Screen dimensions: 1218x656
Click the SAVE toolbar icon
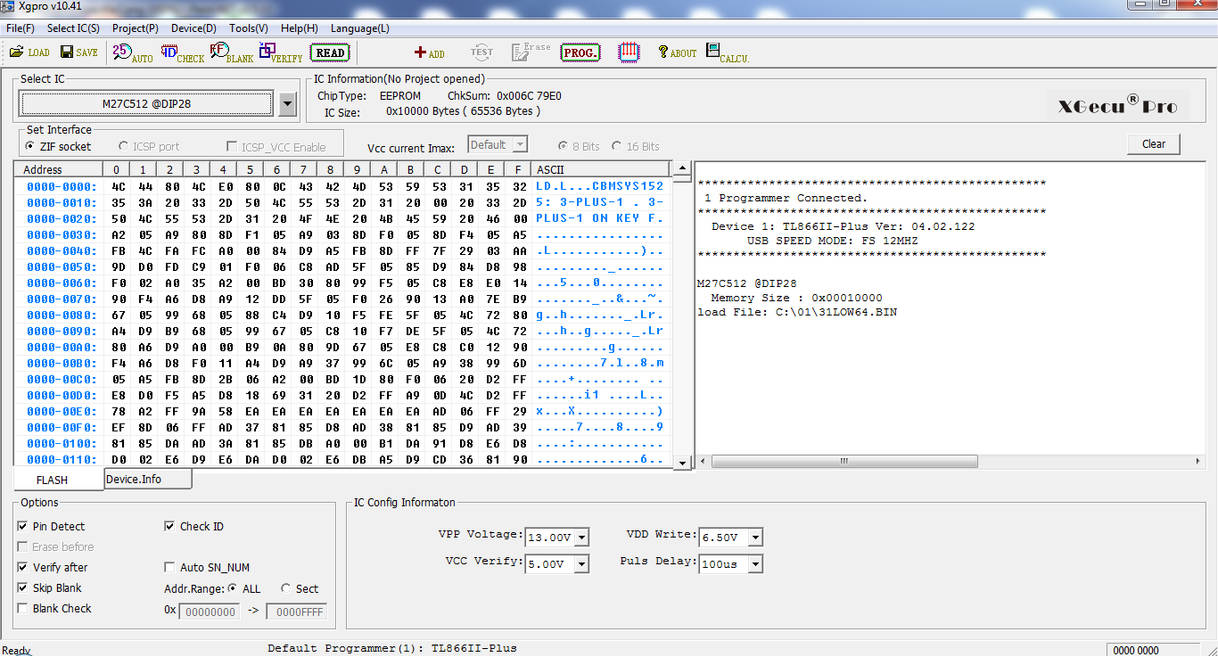79,52
